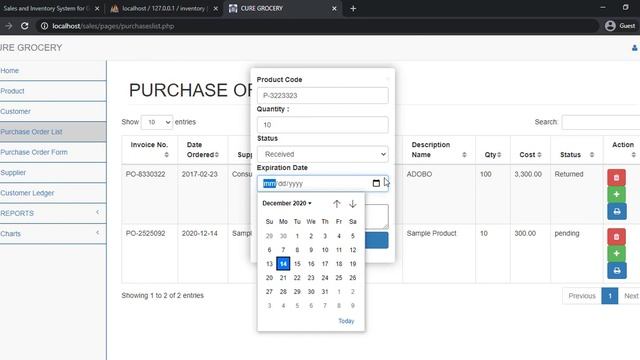Go to next month with down arrow
The image size is (640, 360).
point(353,204)
